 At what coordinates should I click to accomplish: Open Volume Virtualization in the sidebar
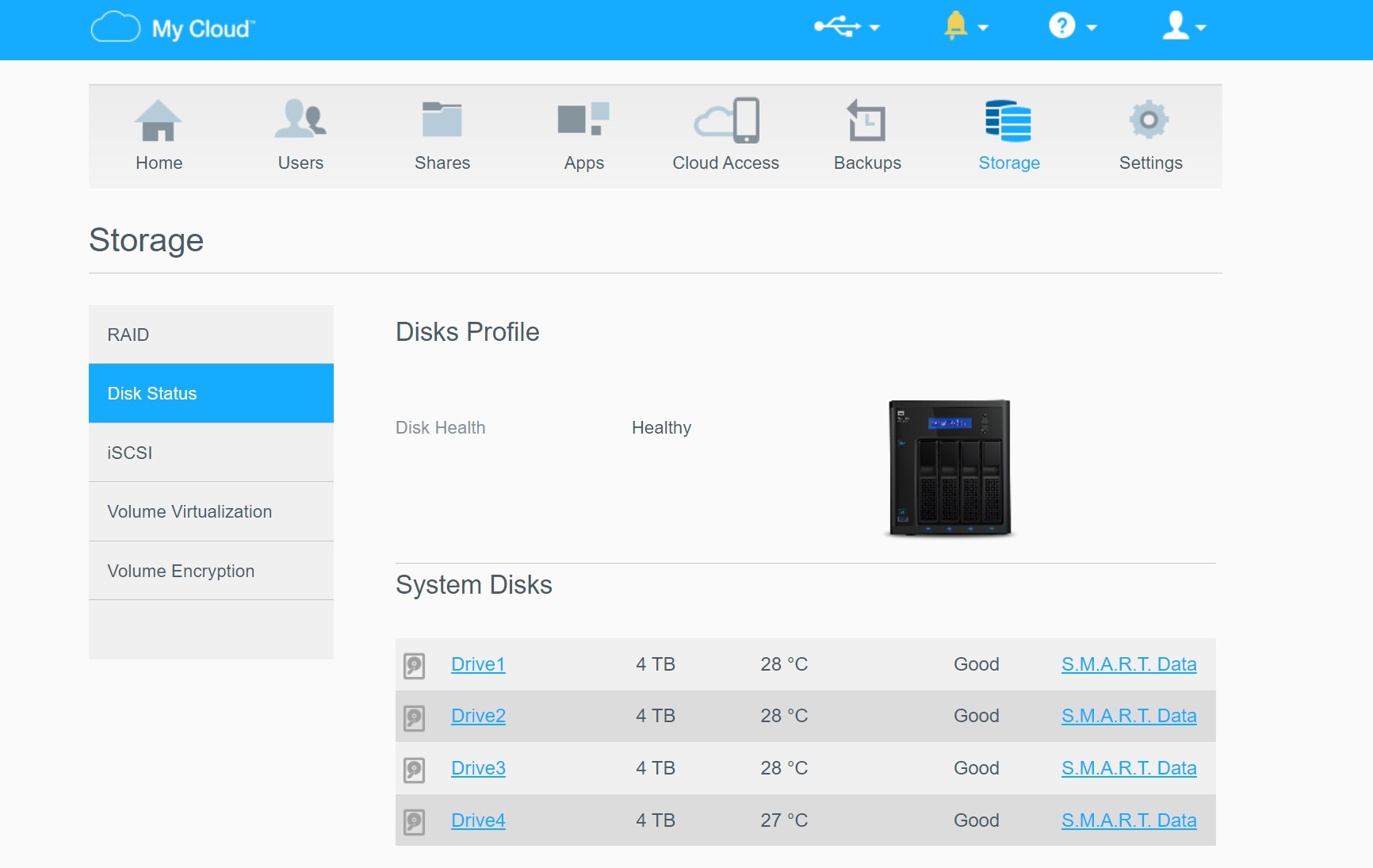point(211,511)
